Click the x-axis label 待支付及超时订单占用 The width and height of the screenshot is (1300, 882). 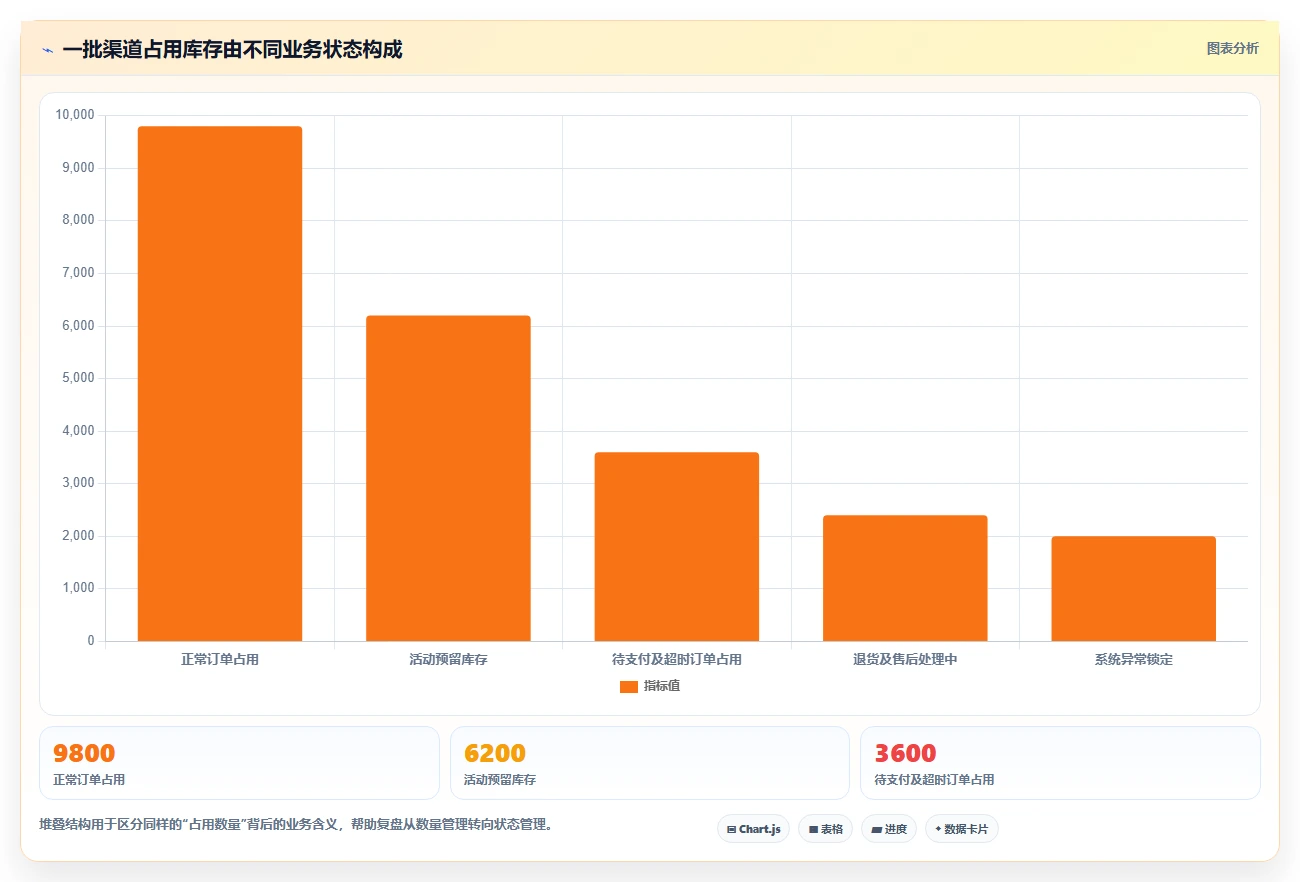click(677, 660)
